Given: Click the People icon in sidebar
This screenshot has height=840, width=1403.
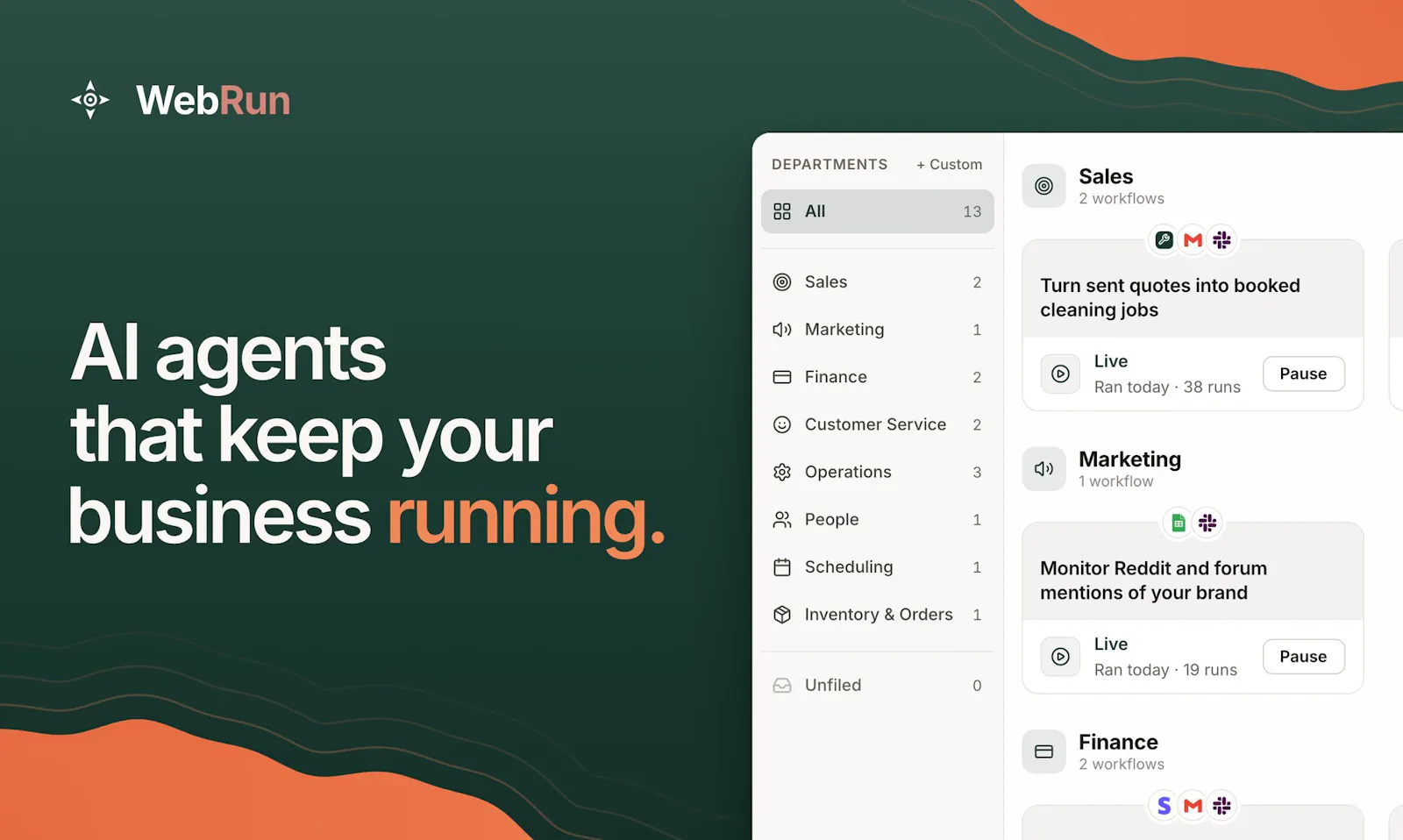Looking at the screenshot, I should click(x=782, y=520).
